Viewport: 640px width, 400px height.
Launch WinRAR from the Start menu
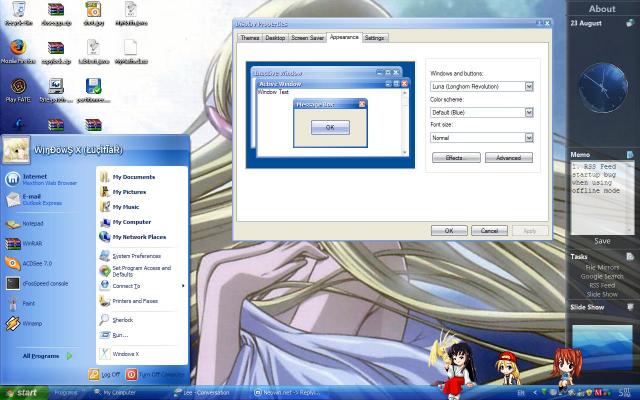24,244
